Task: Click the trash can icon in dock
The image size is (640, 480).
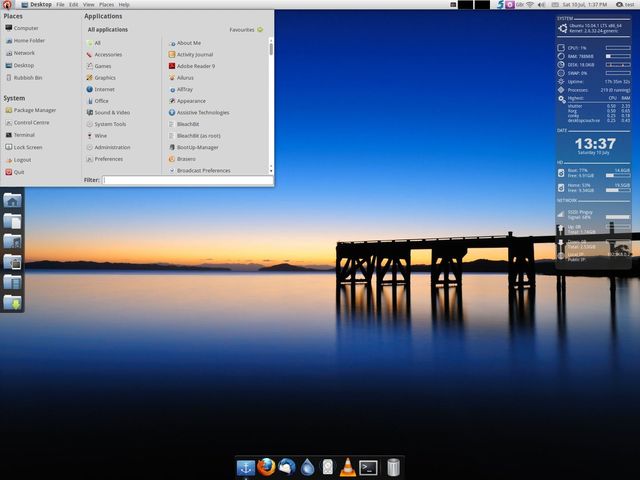Action: 393,467
